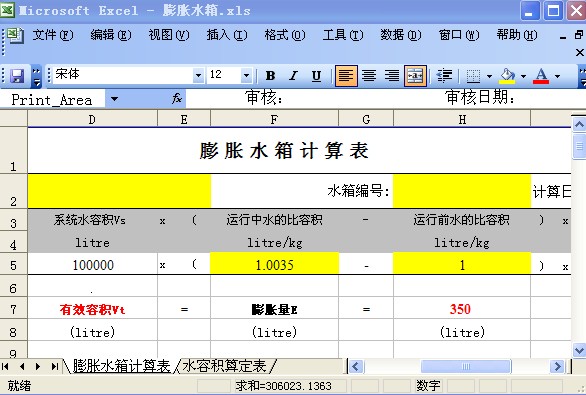The image size is (586, 395).
Task: Select yellow cell with value 1
Action: pyautogui.click(x=462, y=265)
